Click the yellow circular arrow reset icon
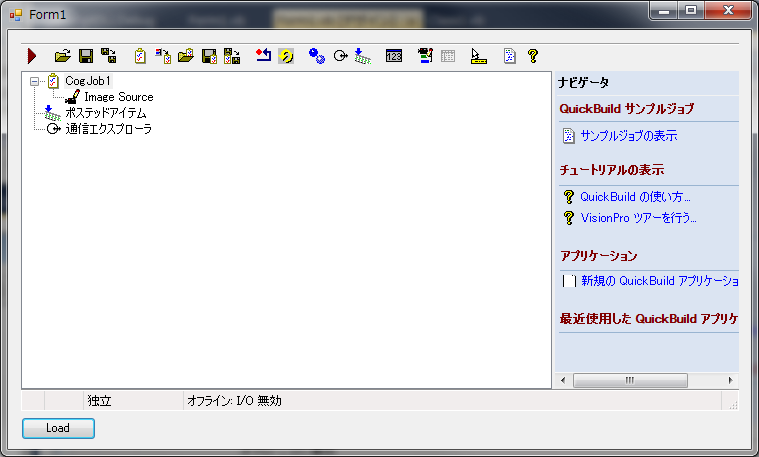 tap(286, 56)
